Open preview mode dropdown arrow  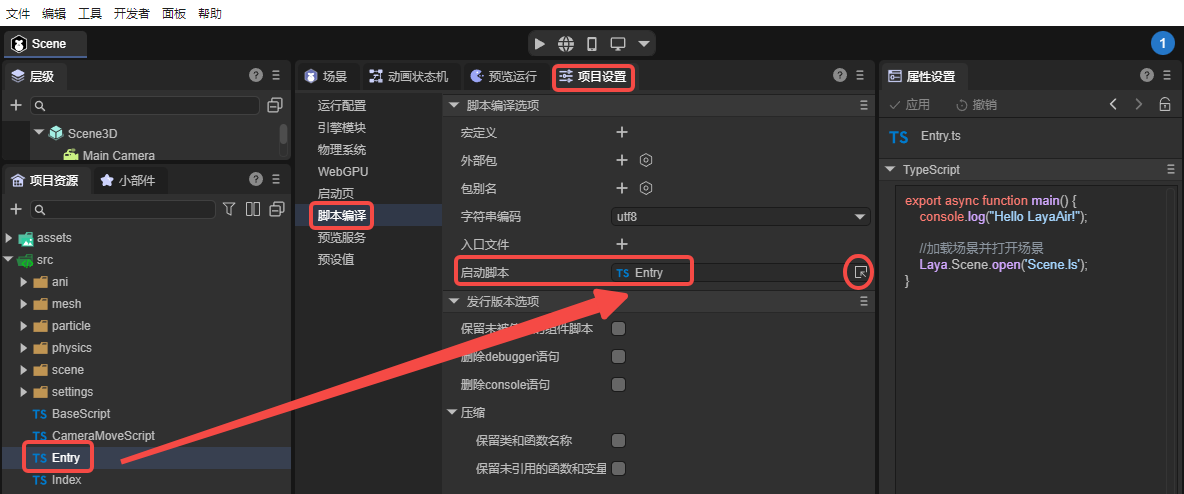point(644,44)
